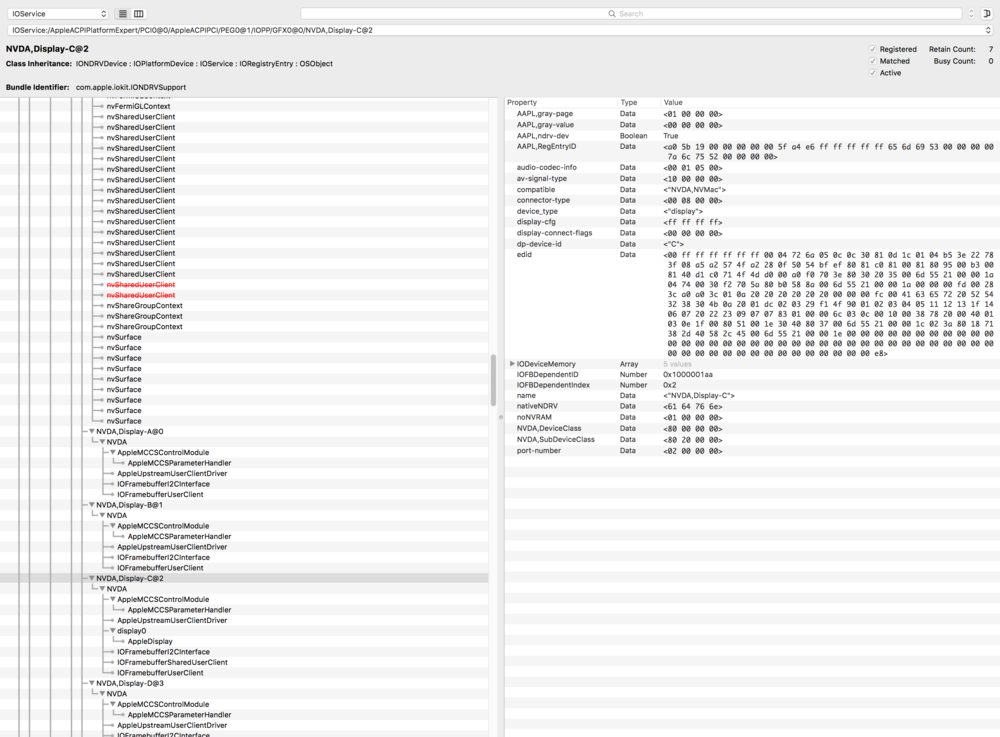Viewport: 1000px width, 737px height.
Task: Click the split pane divider handle
Action: (x=501, y=417)
